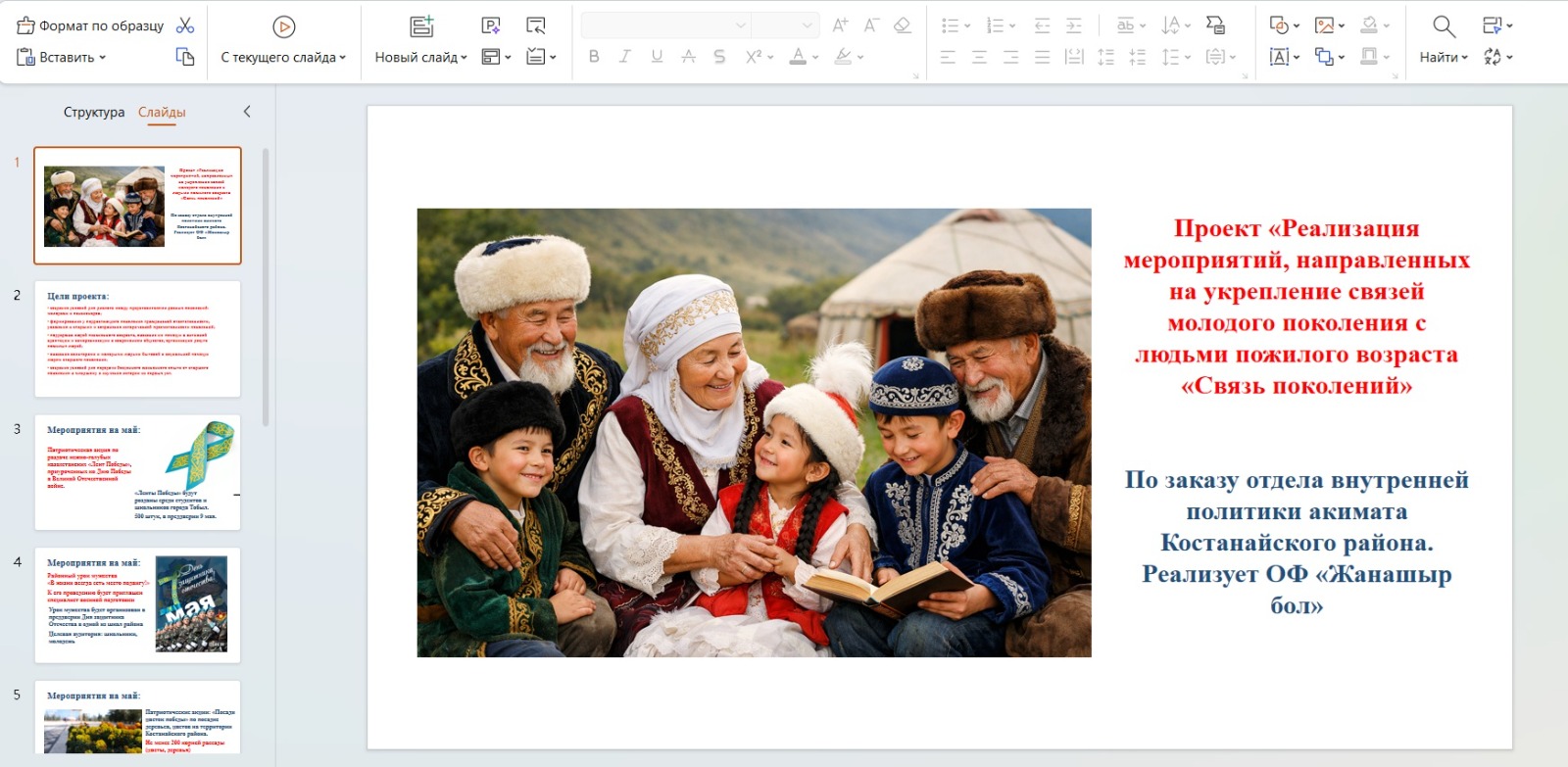Collapse the slide panel with chevron
1568x767 pixels.
point(247,112)
